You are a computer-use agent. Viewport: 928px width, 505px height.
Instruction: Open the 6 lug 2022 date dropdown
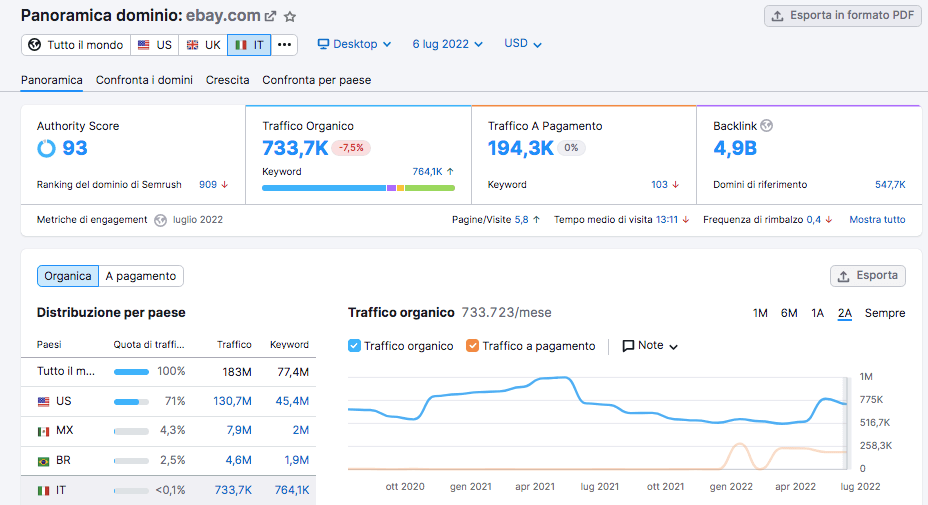pos(447,44)
